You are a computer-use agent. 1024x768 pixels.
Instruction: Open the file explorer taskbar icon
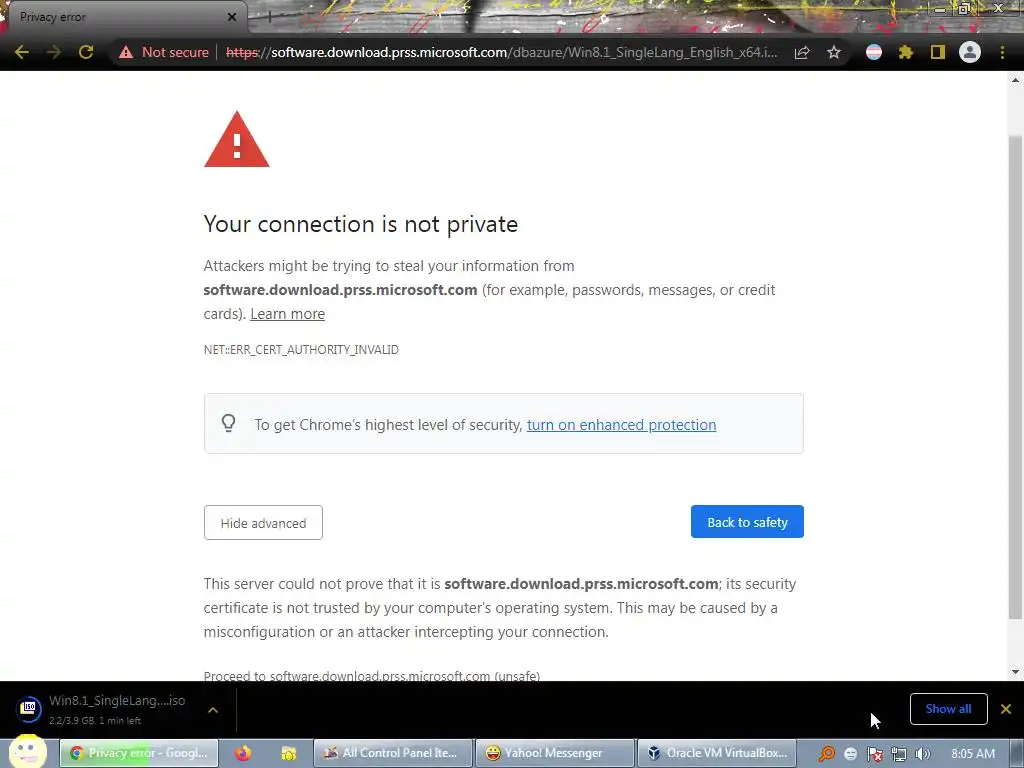[x=289, y=753]
